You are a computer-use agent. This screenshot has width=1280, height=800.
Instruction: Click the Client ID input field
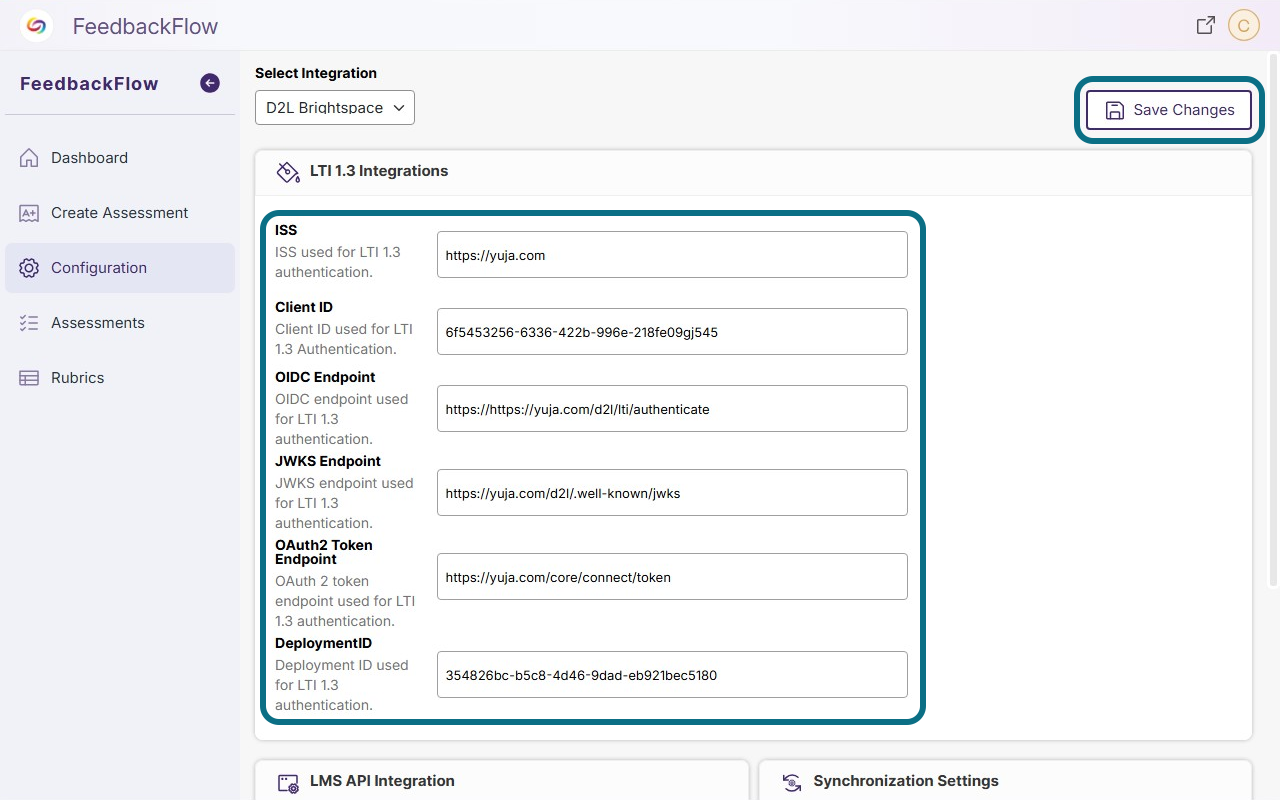point(672,332)
